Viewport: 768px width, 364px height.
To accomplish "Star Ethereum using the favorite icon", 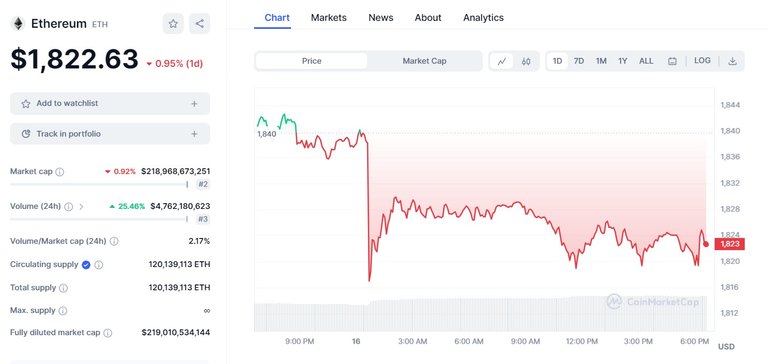I will coord(173,24).
